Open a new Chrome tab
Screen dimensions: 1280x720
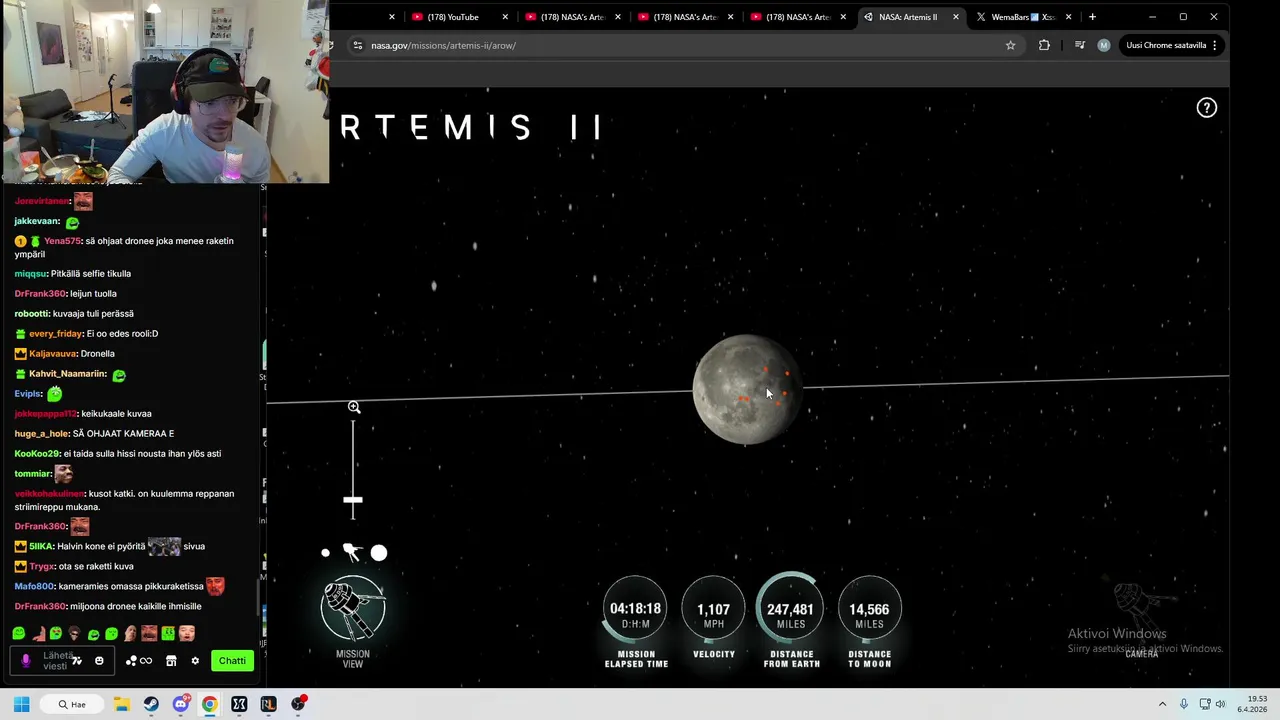tap(1092, 17)
